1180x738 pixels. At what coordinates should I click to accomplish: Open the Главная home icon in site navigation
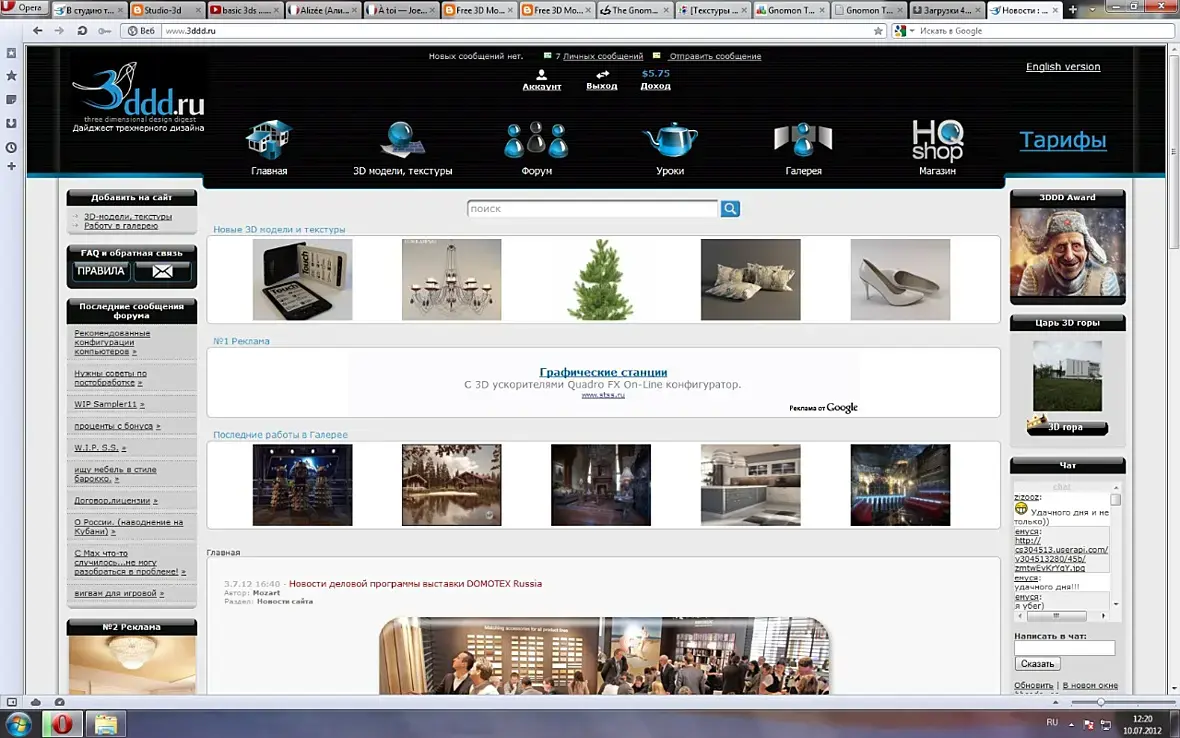(x=269, y=140)
